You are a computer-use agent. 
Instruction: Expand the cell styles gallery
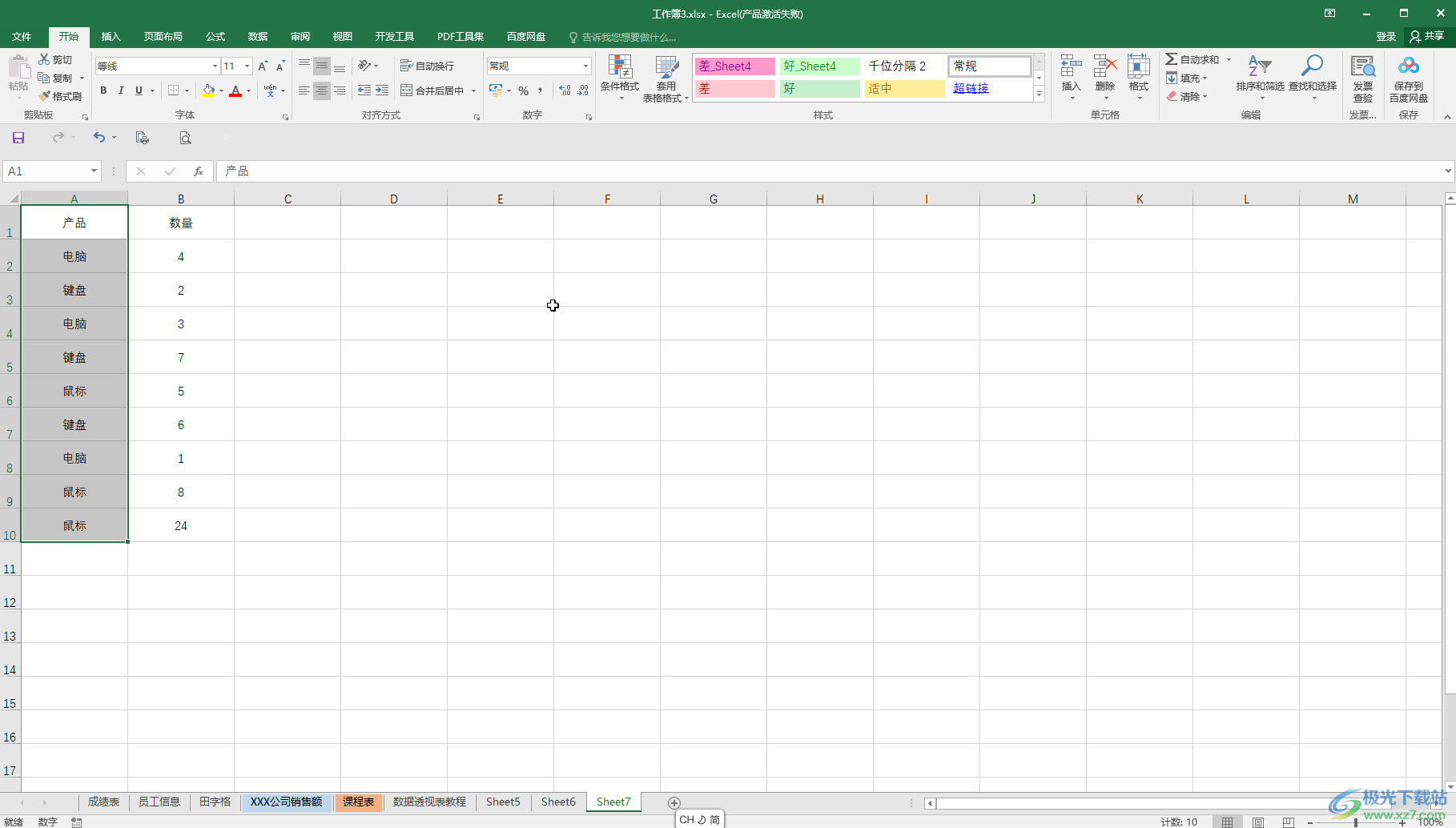(1039, 94)
